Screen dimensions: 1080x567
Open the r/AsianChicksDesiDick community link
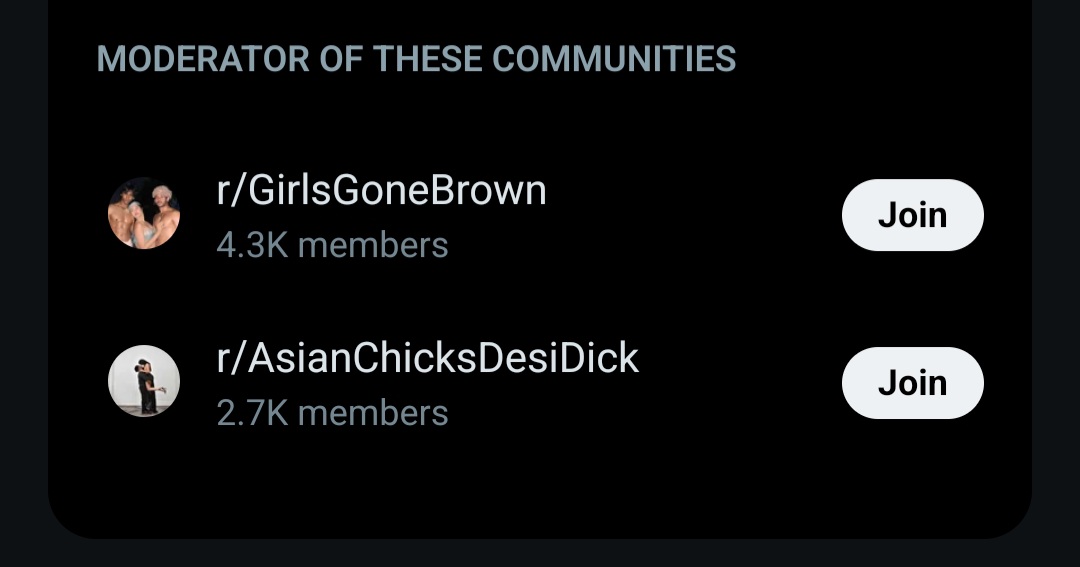click(x=428, y=358)
